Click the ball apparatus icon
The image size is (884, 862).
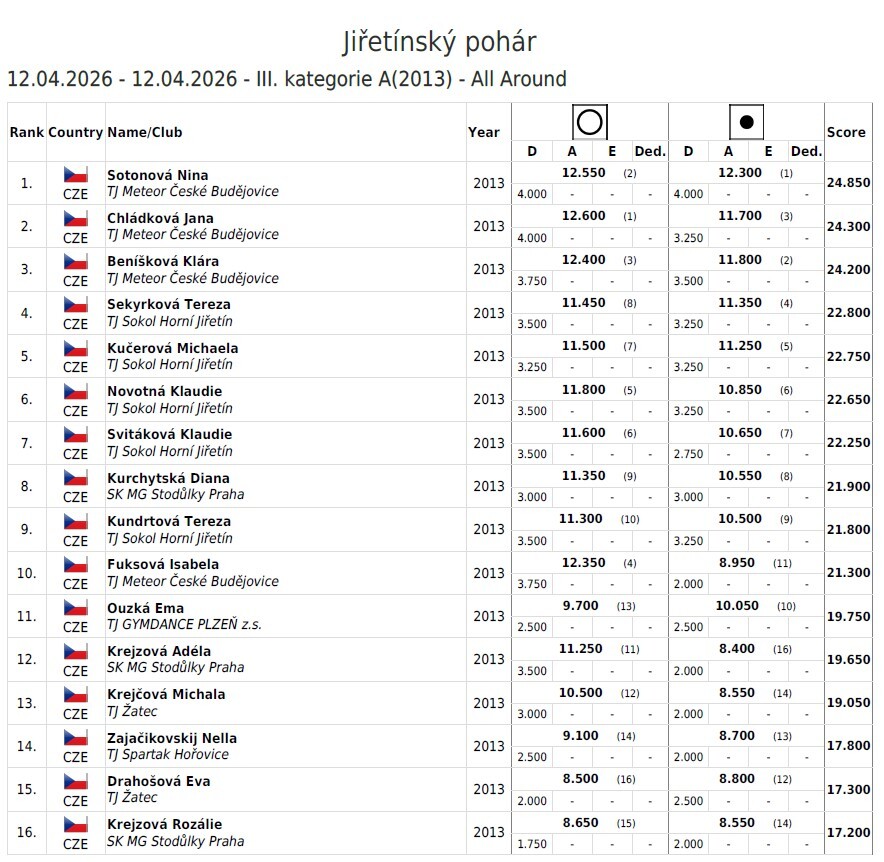click(746, 123)
